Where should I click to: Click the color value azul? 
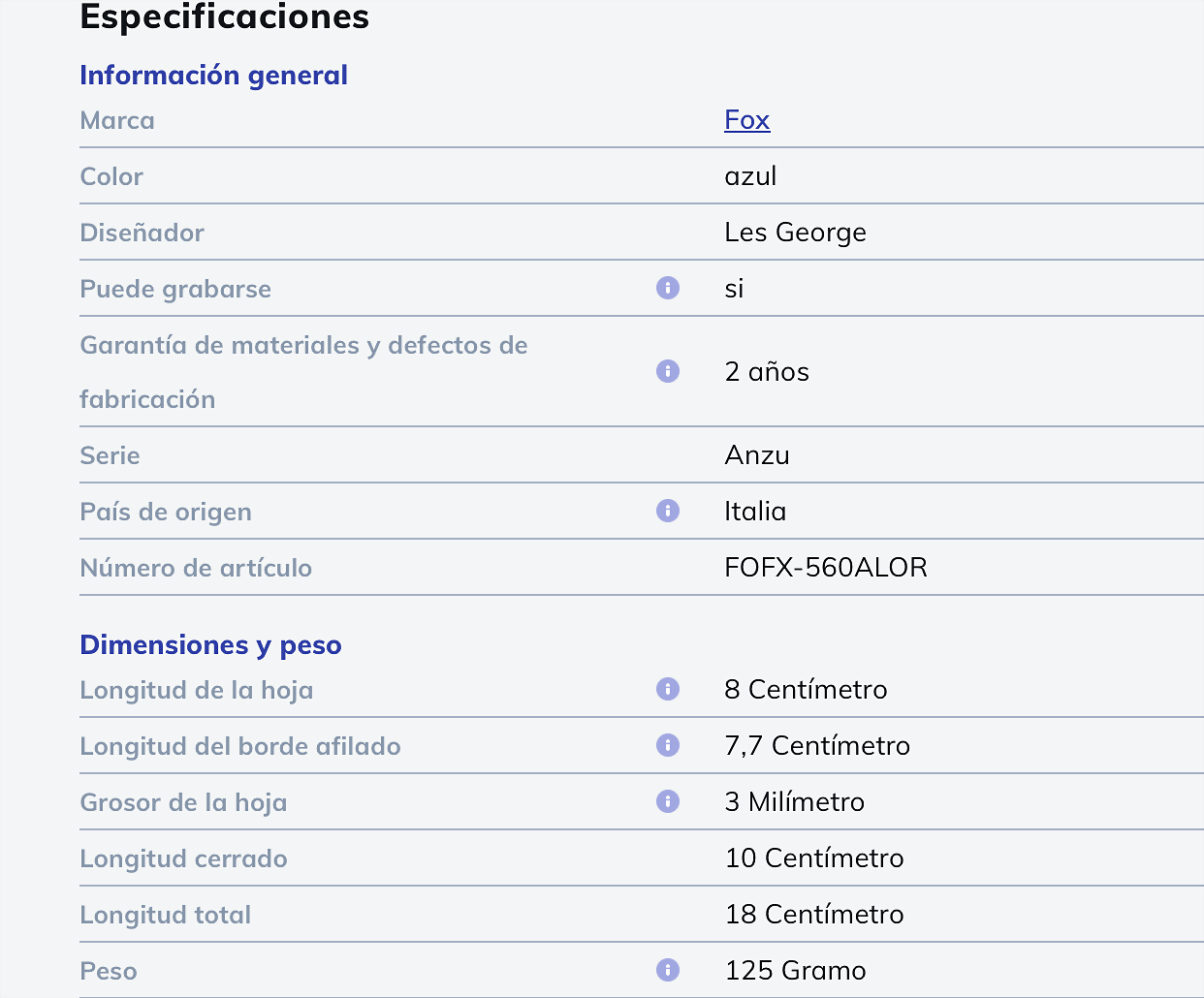[x=751, y=176]
